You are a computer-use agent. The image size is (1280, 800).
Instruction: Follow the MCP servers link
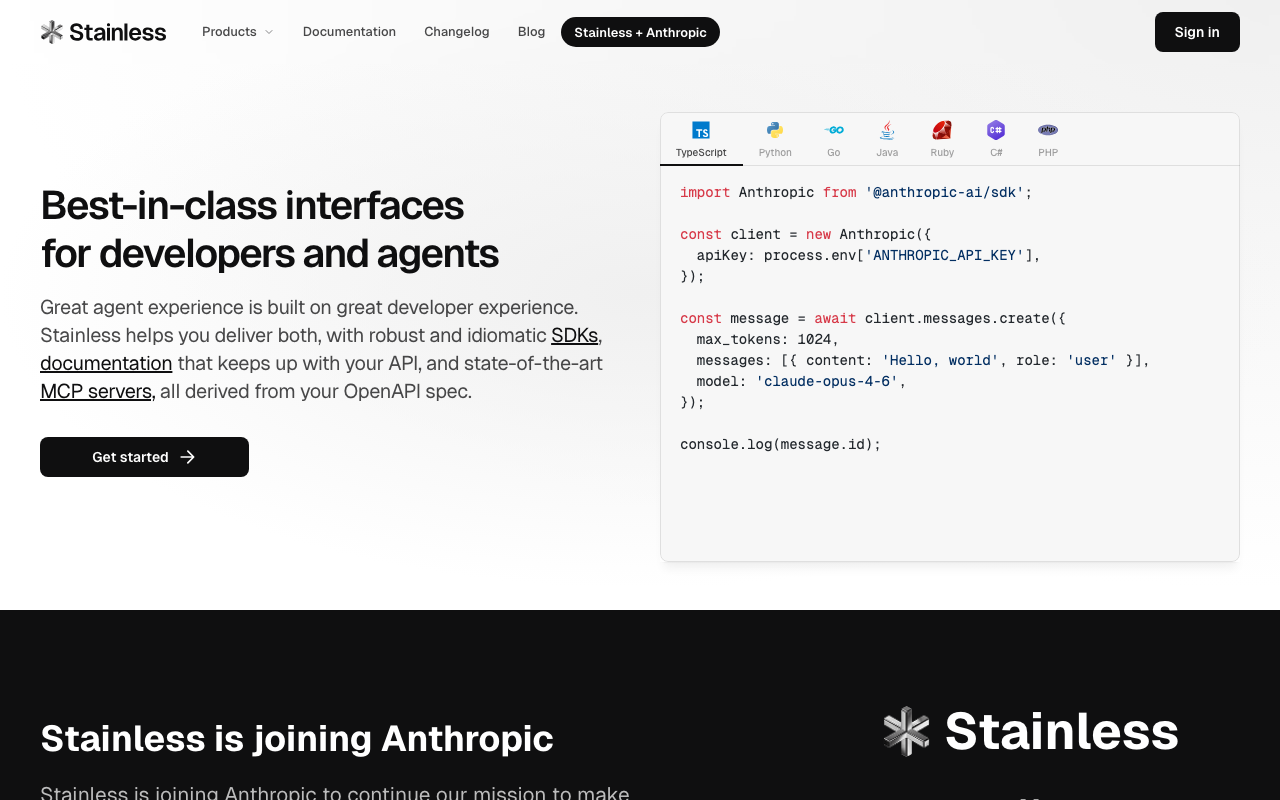[x=96, y=391]
